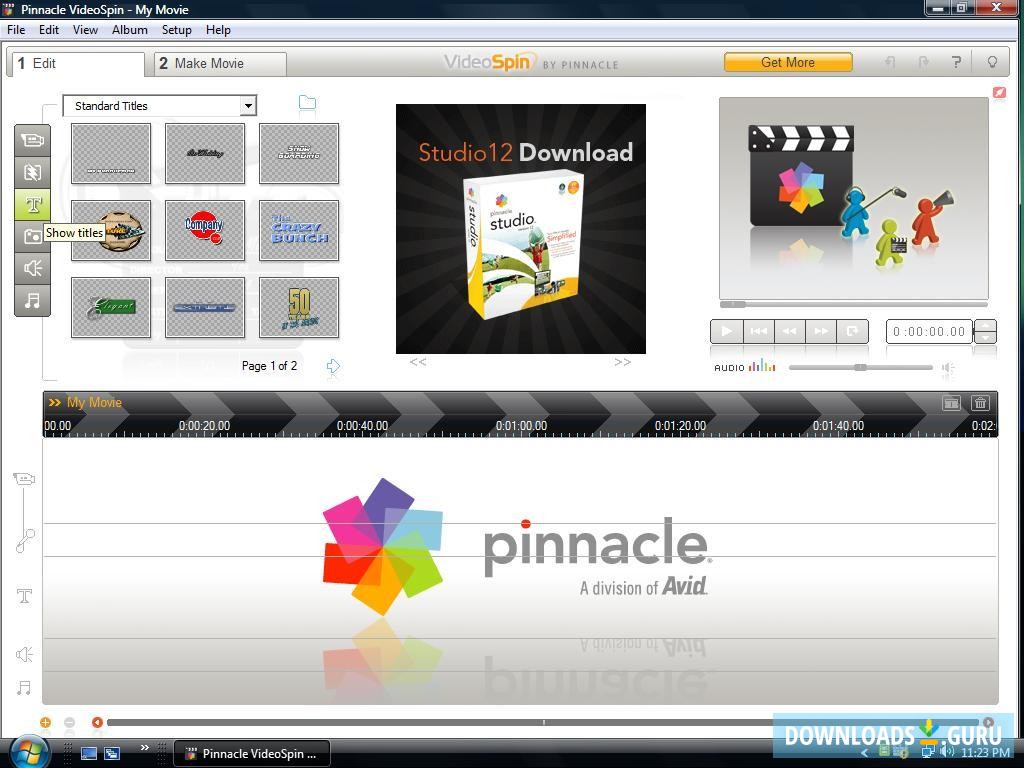Viewport: 1024px width, 768px height.
Task: Toggle loop playback button
Action: point(852,331)
